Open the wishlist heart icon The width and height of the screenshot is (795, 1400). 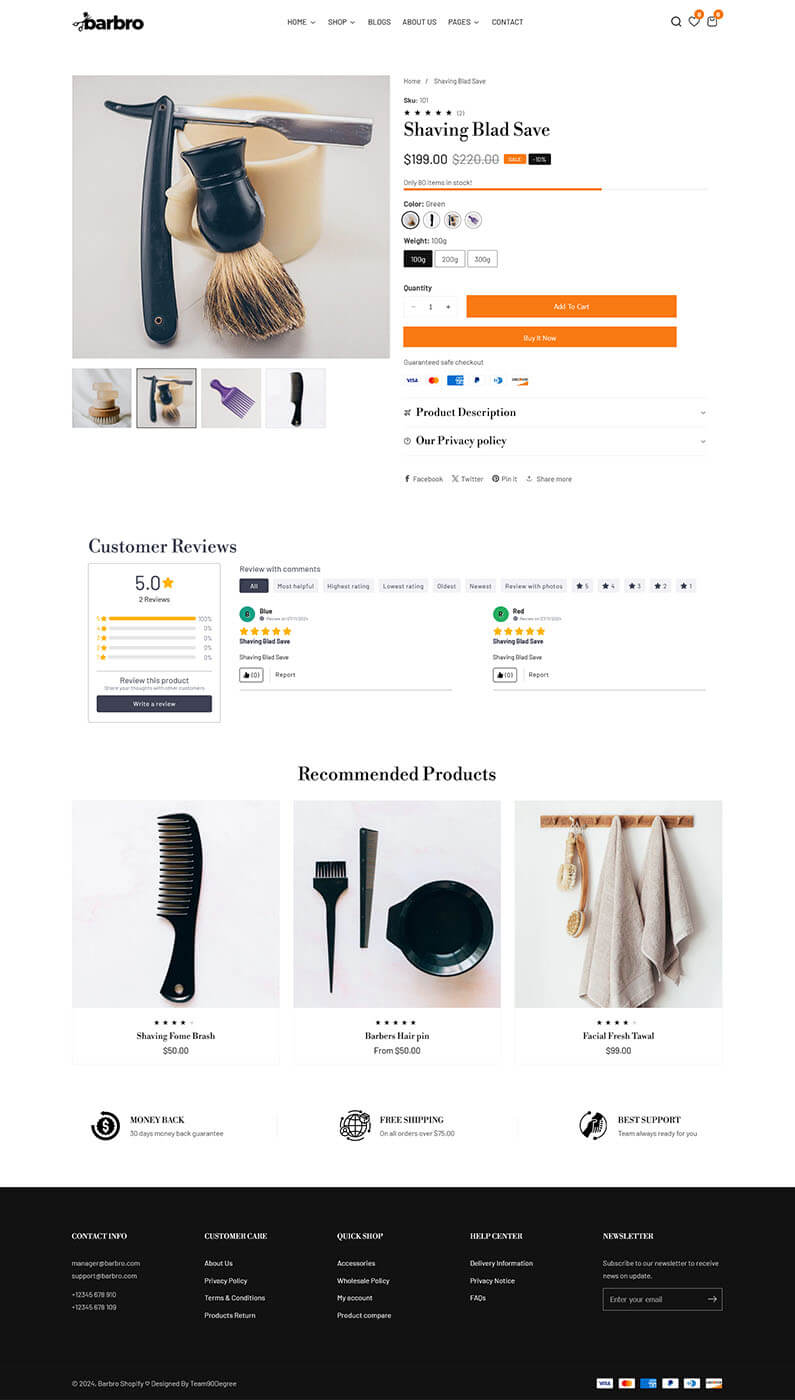[x=694, y=22]
